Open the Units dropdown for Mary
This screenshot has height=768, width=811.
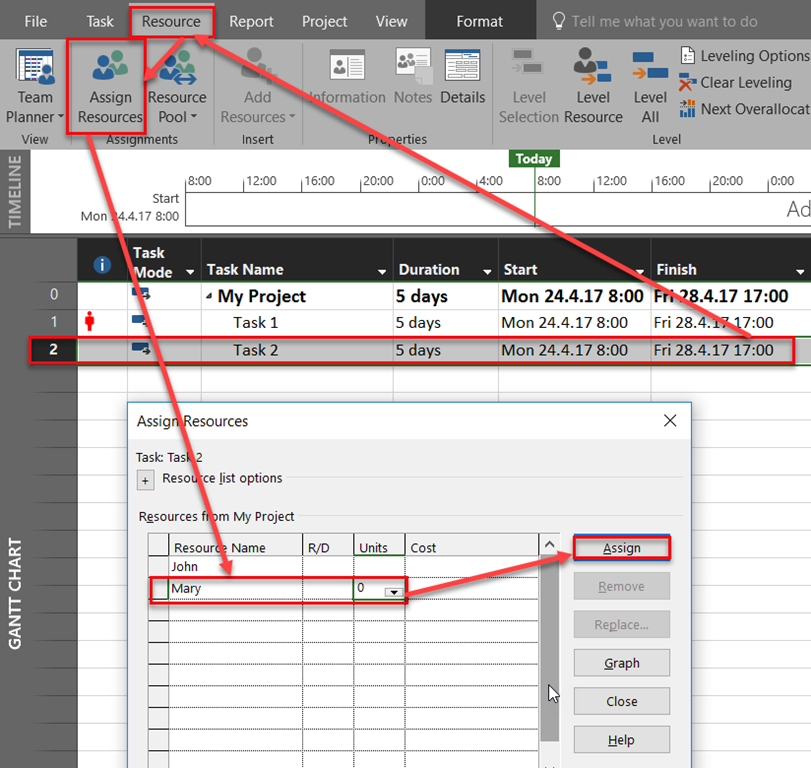coord(393,592)
